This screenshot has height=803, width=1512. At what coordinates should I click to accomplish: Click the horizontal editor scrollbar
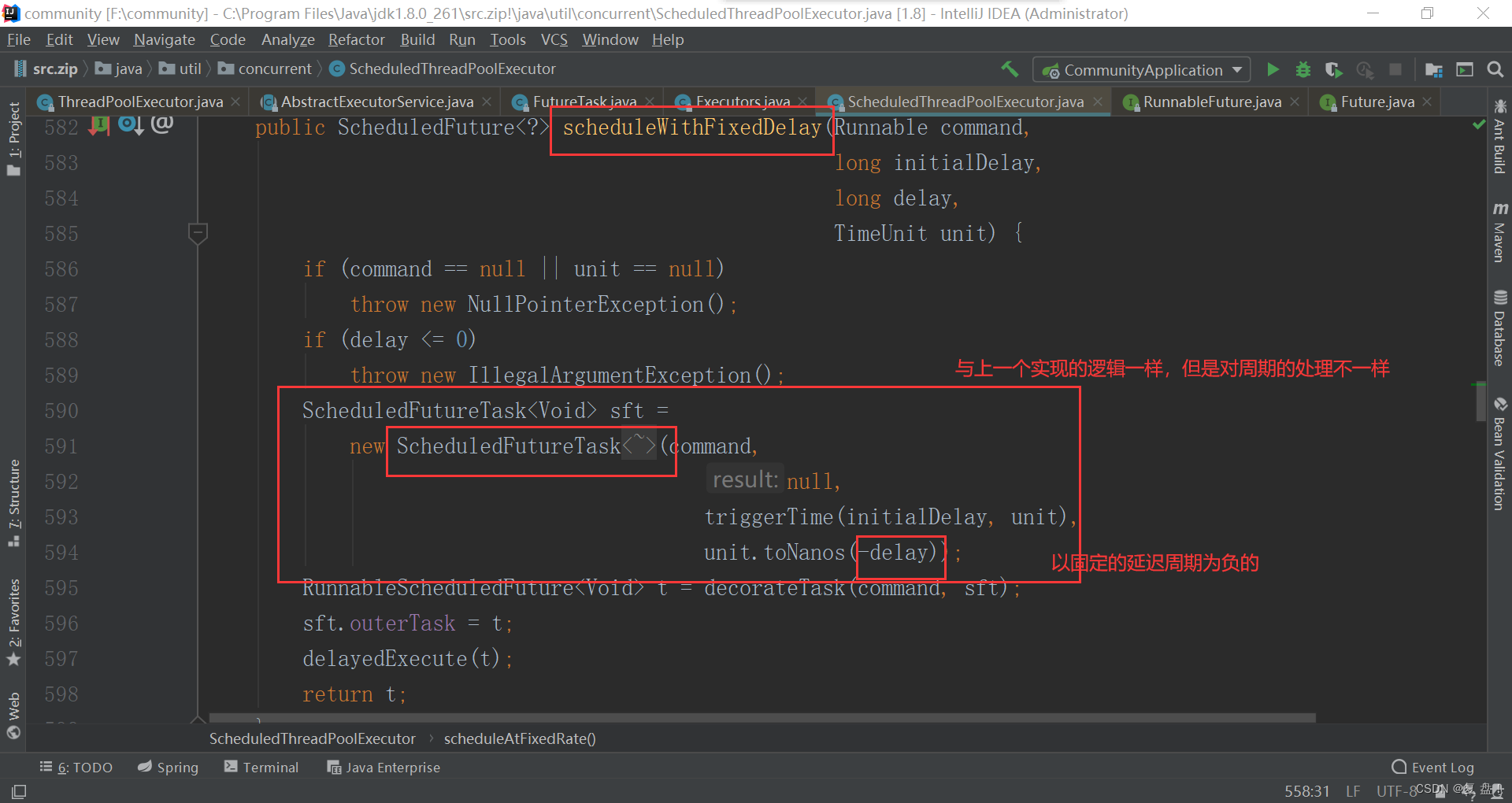(x=762, y=718)
